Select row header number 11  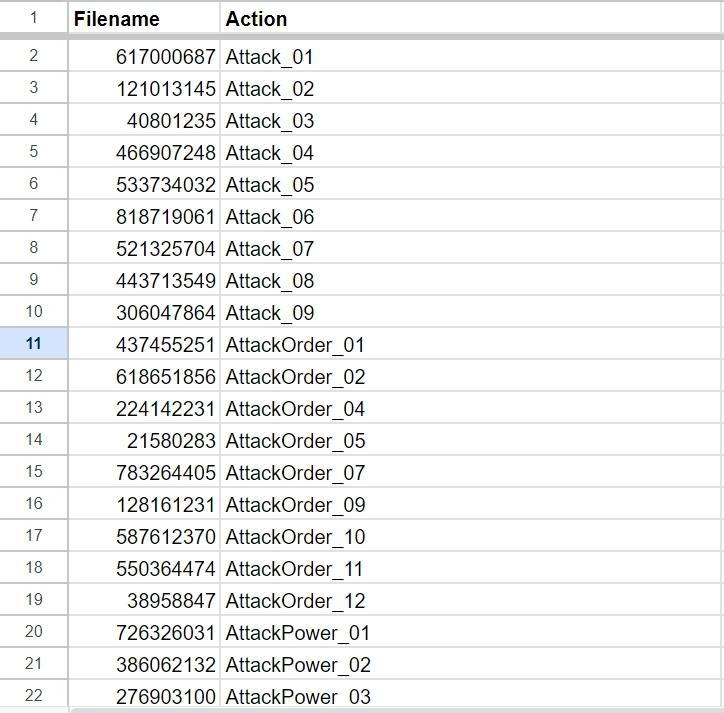pyautogui.click(x=34, y=344)
